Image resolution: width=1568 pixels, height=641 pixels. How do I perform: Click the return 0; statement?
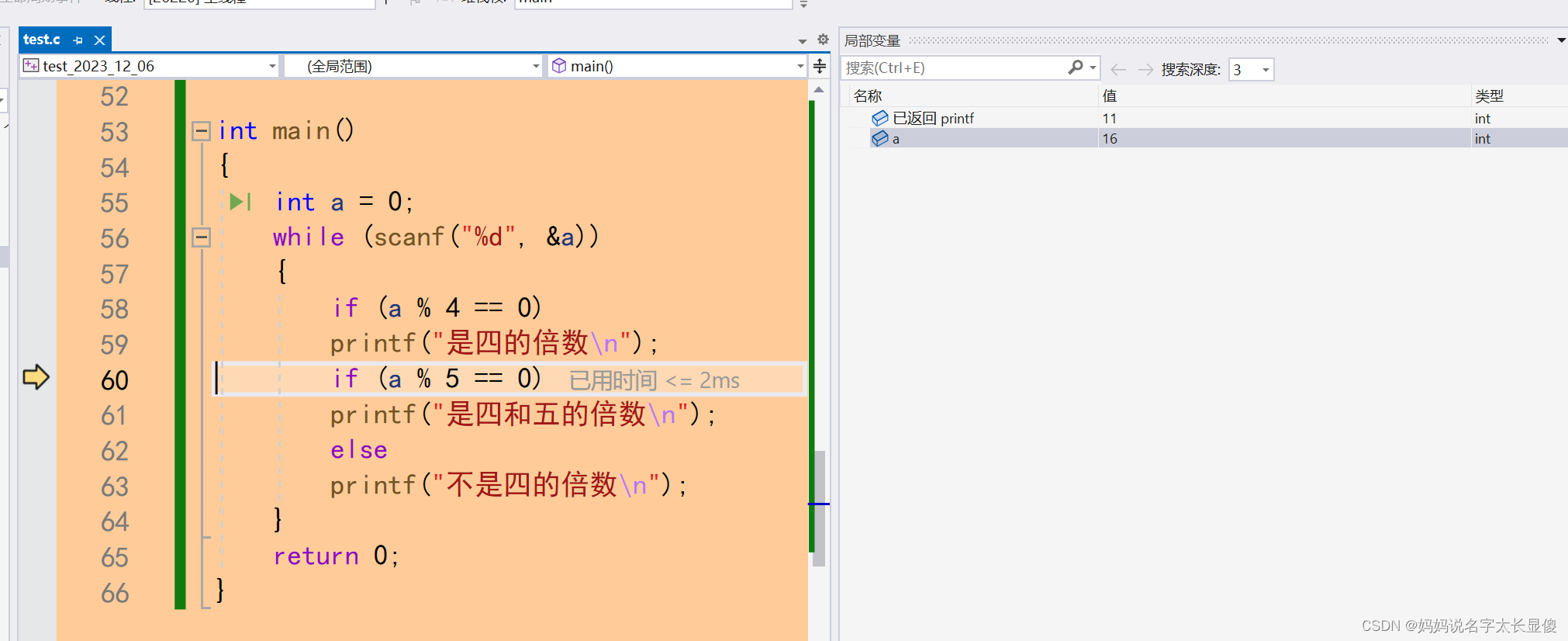click(x=336, y=556)
